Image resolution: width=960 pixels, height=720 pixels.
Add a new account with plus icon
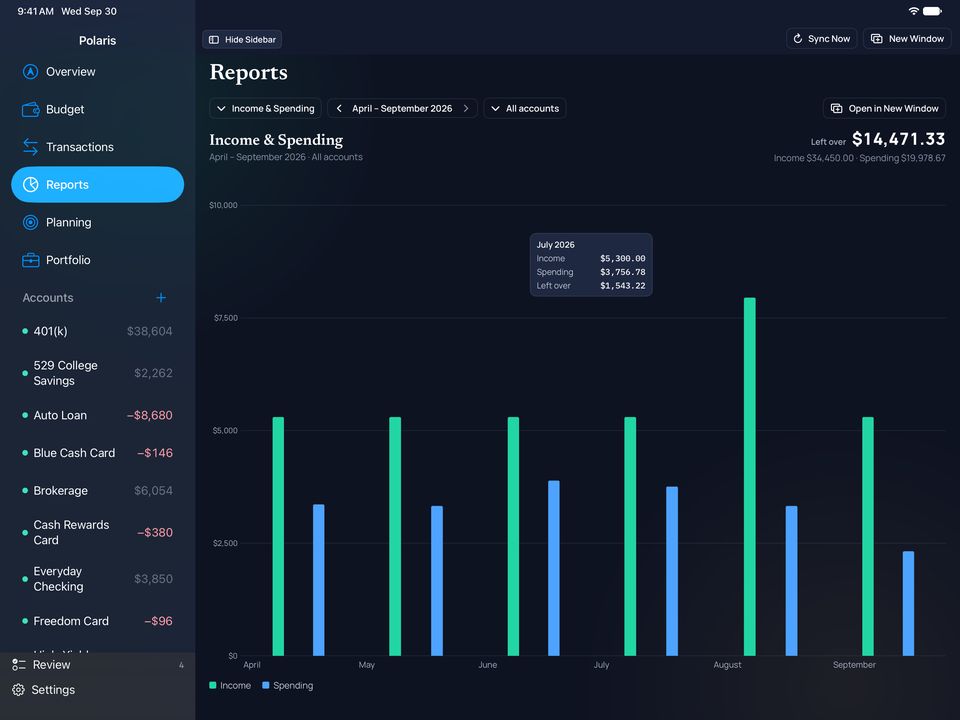(x=161, y=298)
